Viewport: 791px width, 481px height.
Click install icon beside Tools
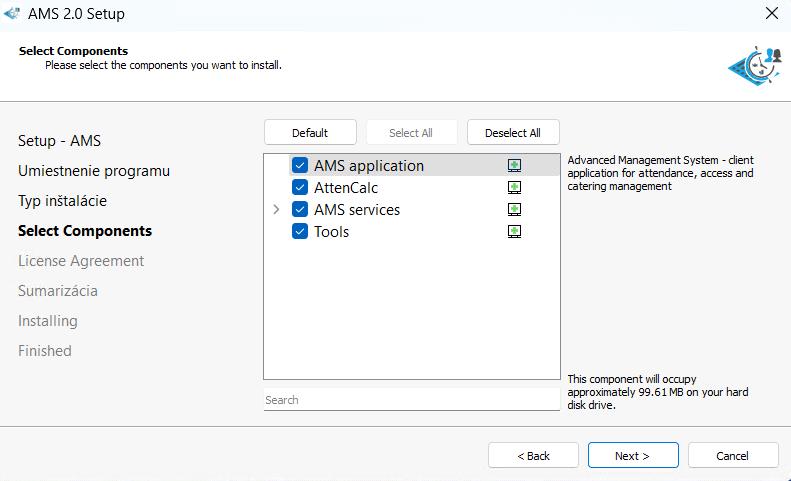(514, 232)
